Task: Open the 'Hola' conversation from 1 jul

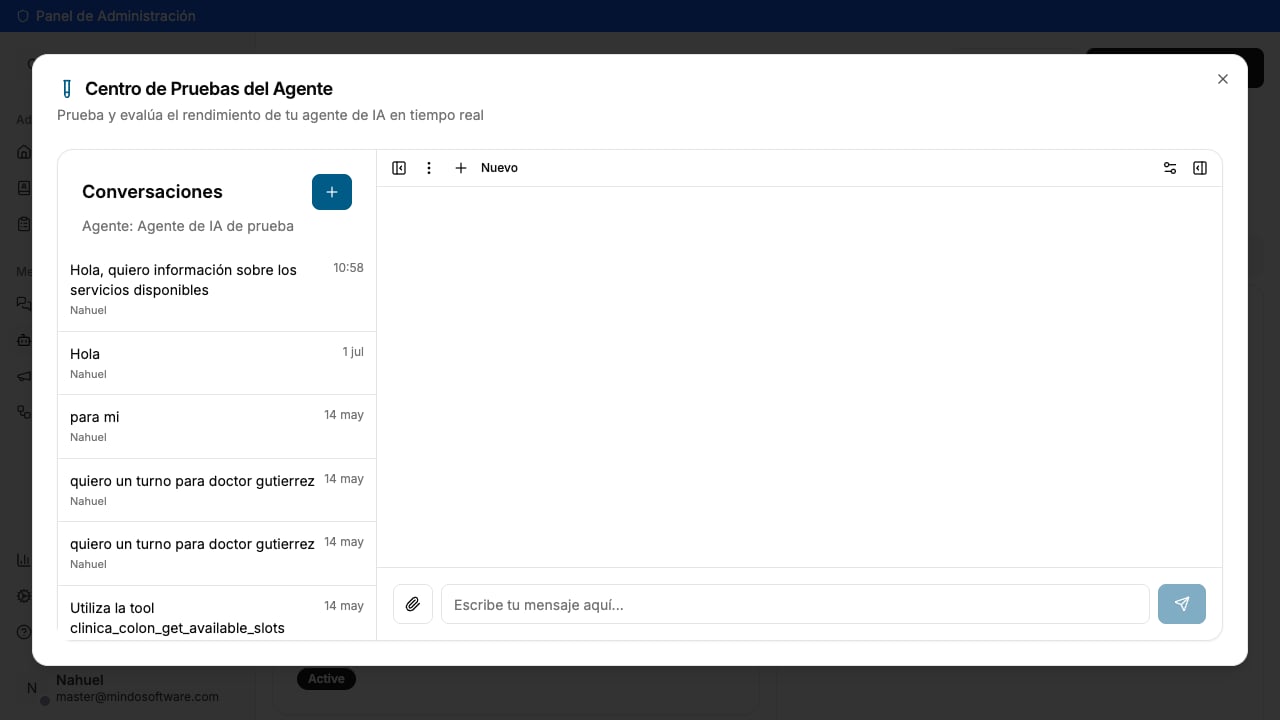Action: coord(217,363)
